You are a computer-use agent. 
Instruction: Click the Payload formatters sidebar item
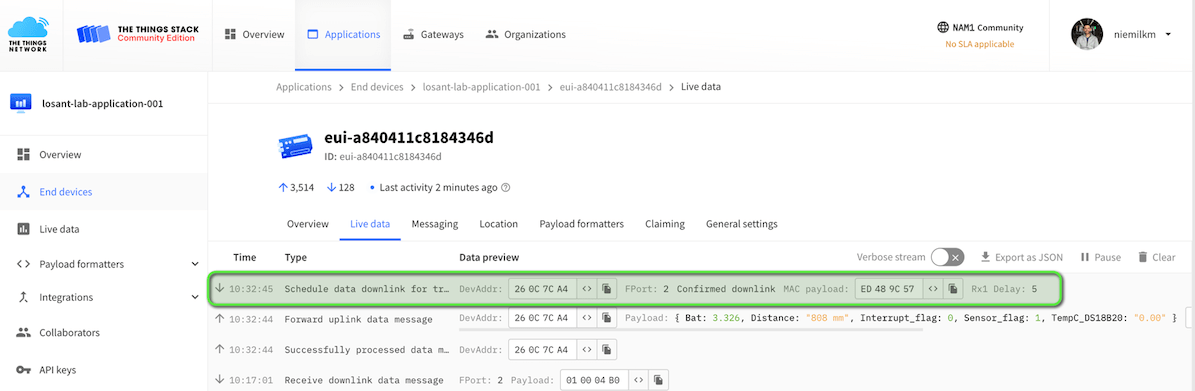point(81,264)
